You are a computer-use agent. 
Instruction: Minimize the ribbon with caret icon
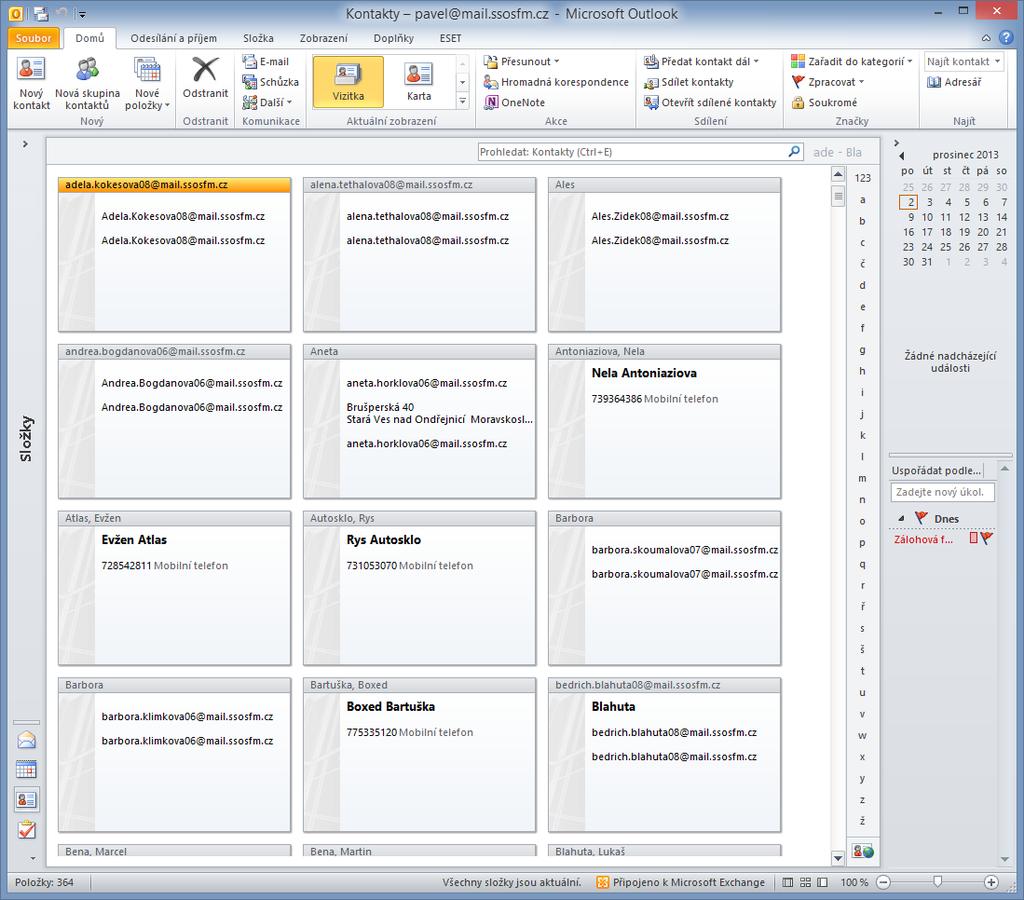pyautogui.click(x=986, y=38)
